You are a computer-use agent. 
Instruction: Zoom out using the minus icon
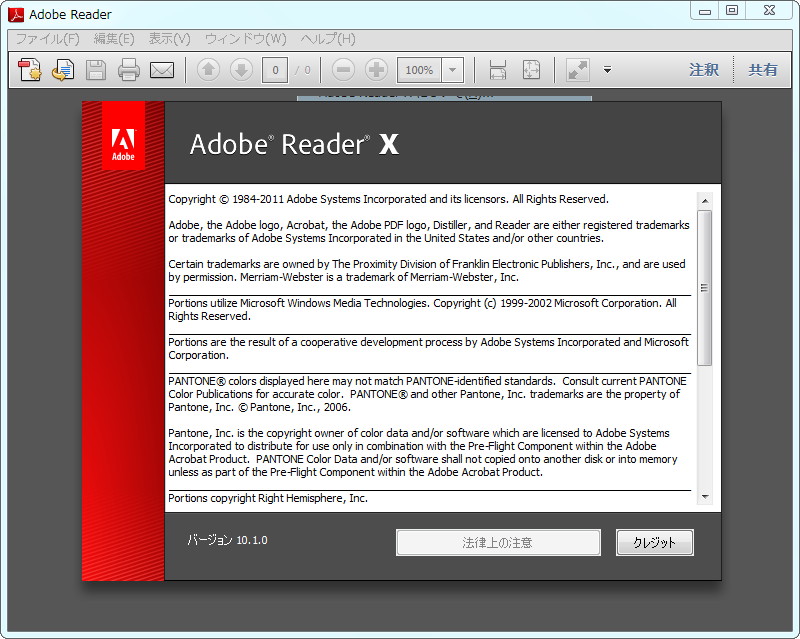coord(343,70)
